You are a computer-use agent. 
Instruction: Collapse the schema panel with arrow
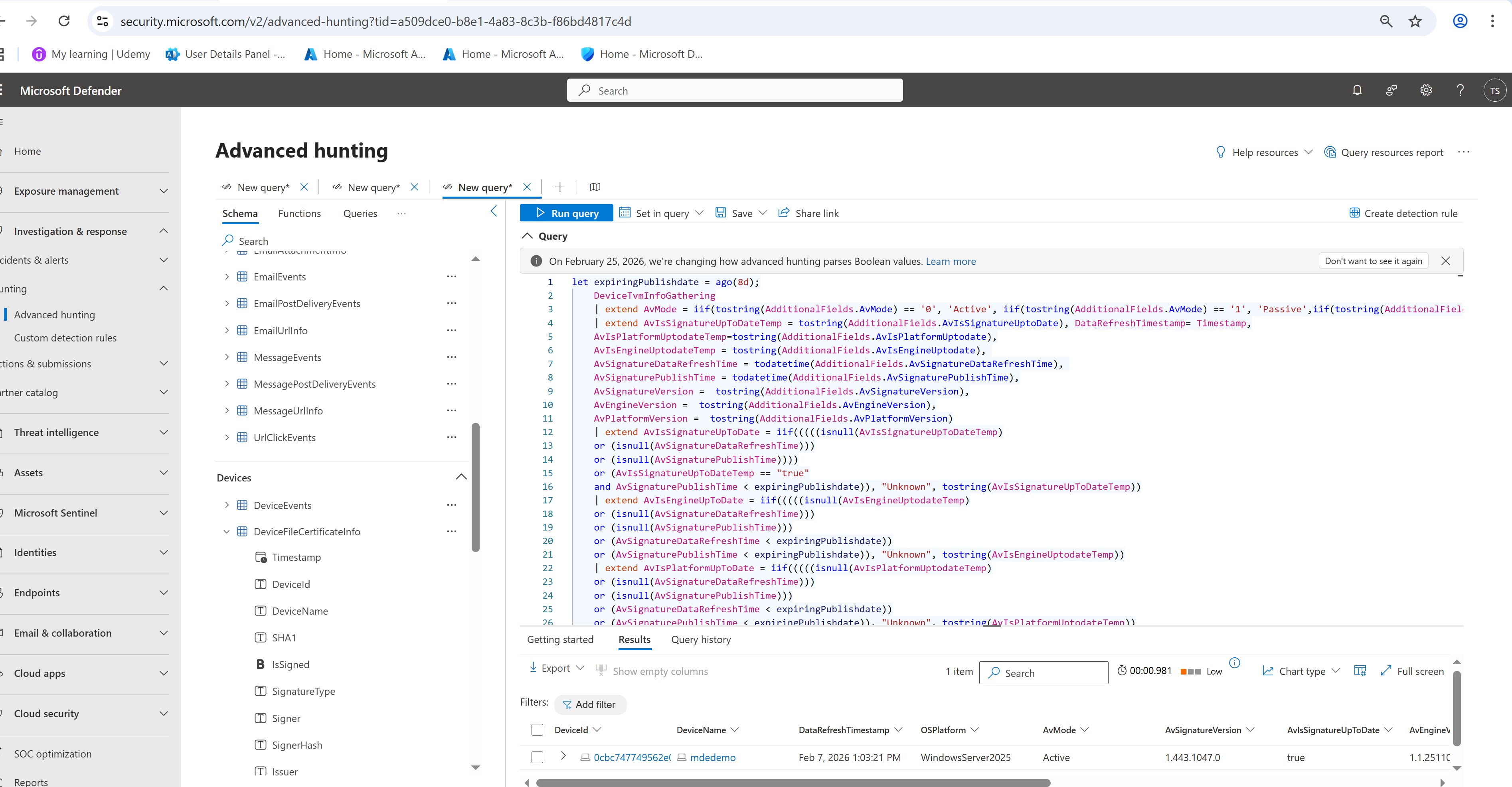[x=494, y=211]
